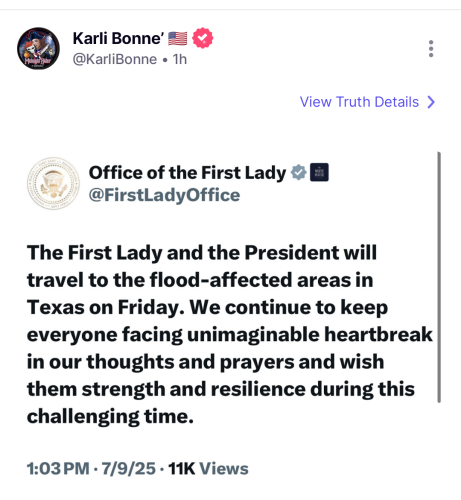The height and width of the screenshot is (500, 461).
Task: Click the 11K Views counter
Action: (208, 468)
